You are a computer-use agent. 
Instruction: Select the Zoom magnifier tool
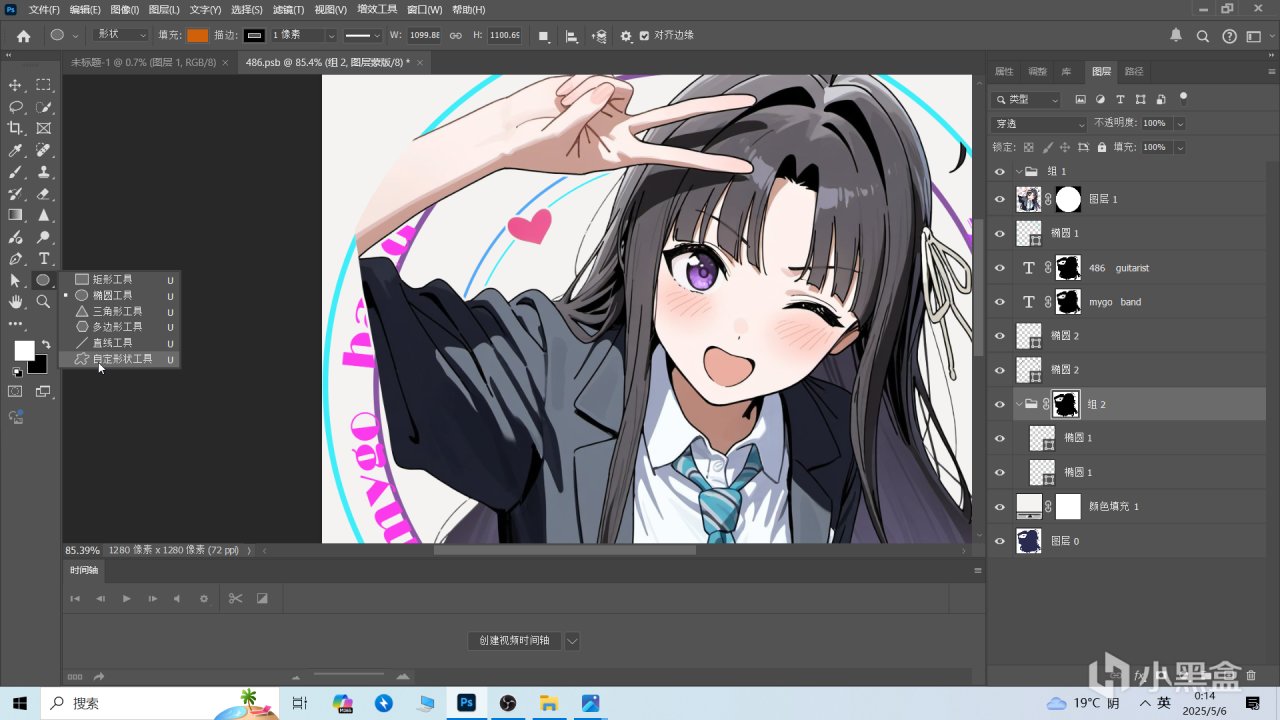click(x=44, y=302)
